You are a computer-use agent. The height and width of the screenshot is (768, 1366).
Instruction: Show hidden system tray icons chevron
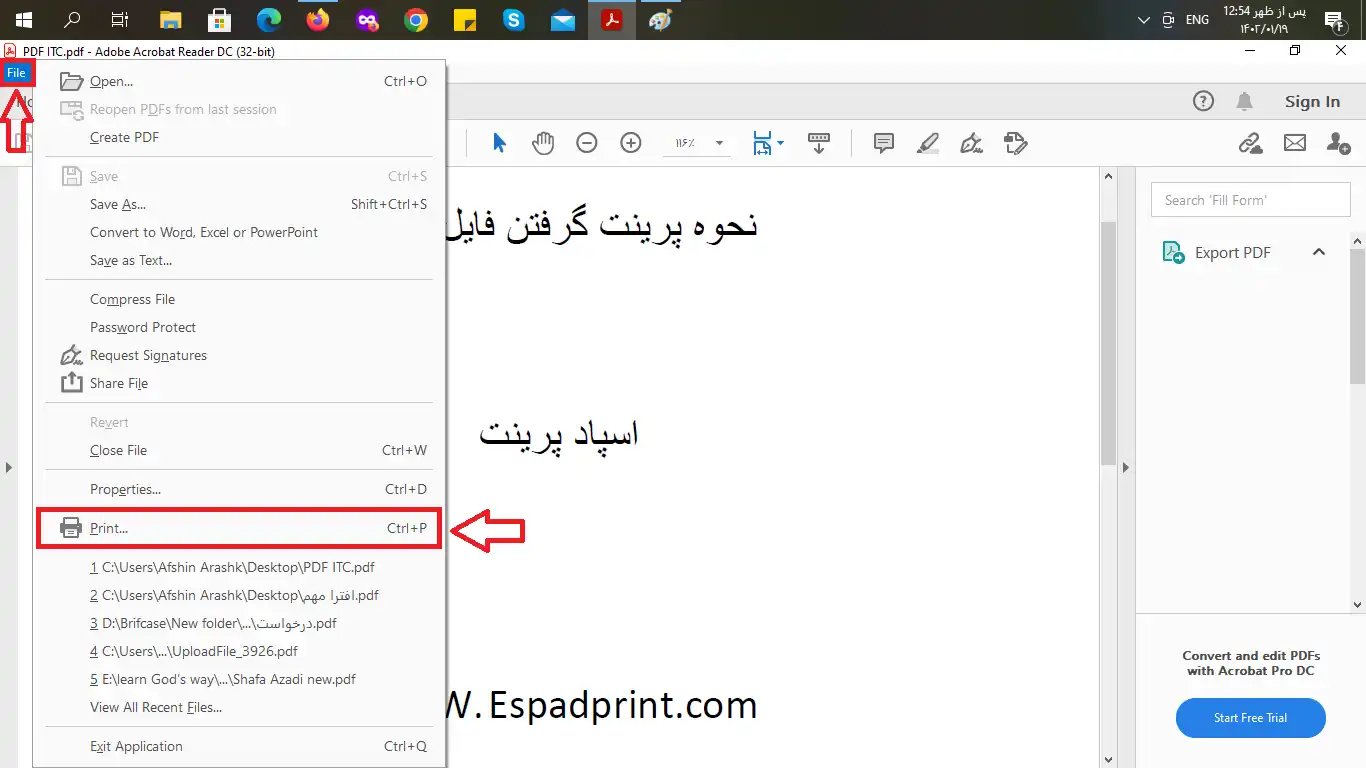(x=1144, y=20)
